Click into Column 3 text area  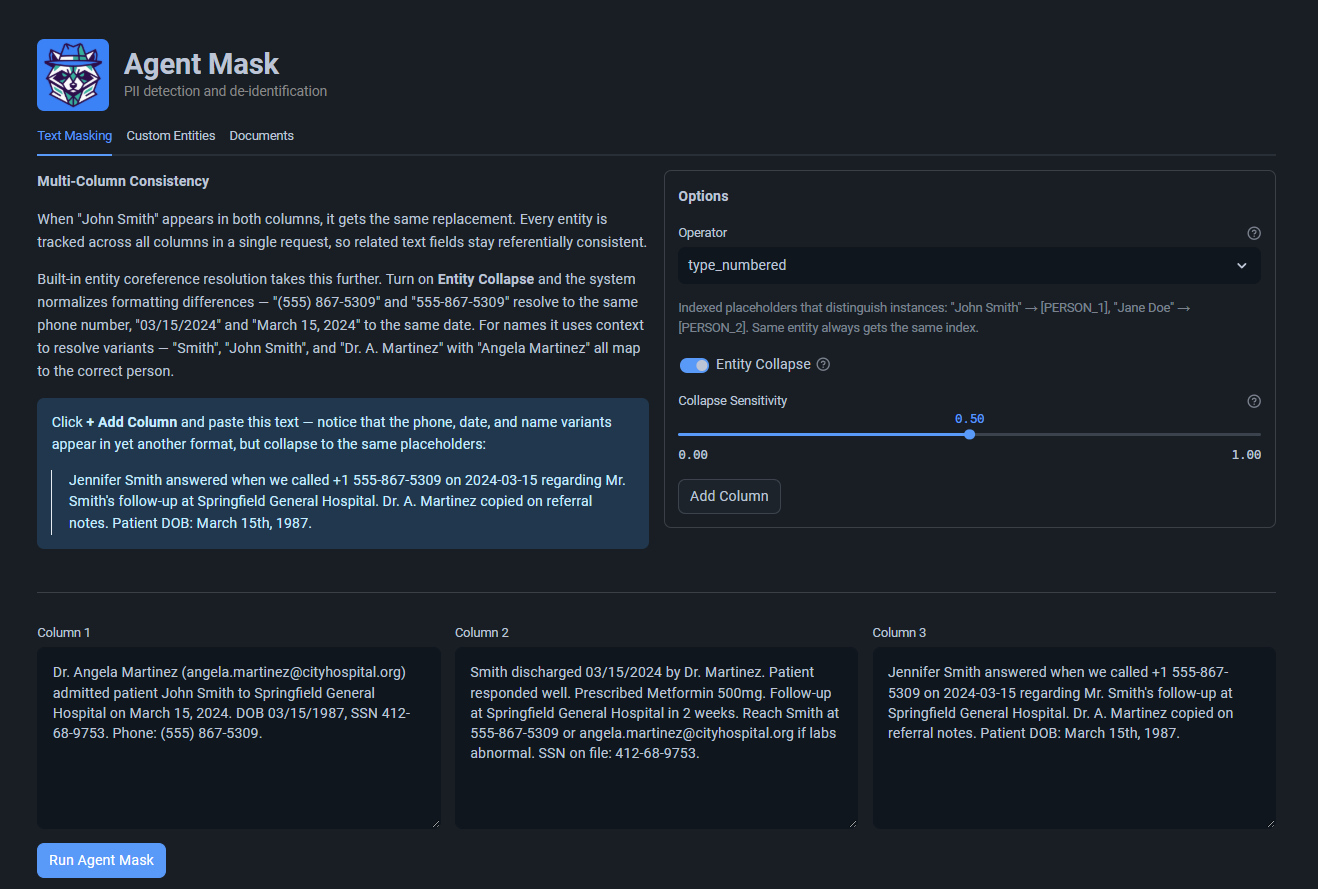point(1074,737)
